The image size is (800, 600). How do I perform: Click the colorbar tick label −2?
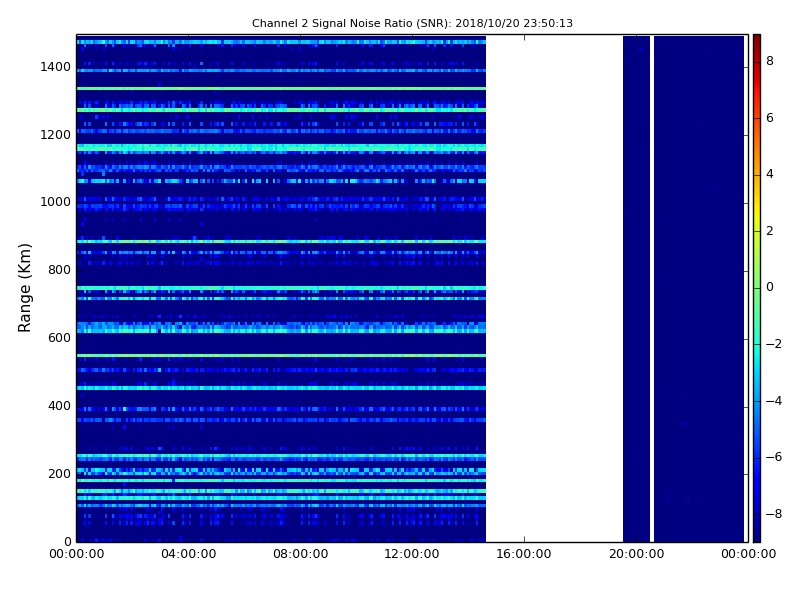tap(774, 344)
